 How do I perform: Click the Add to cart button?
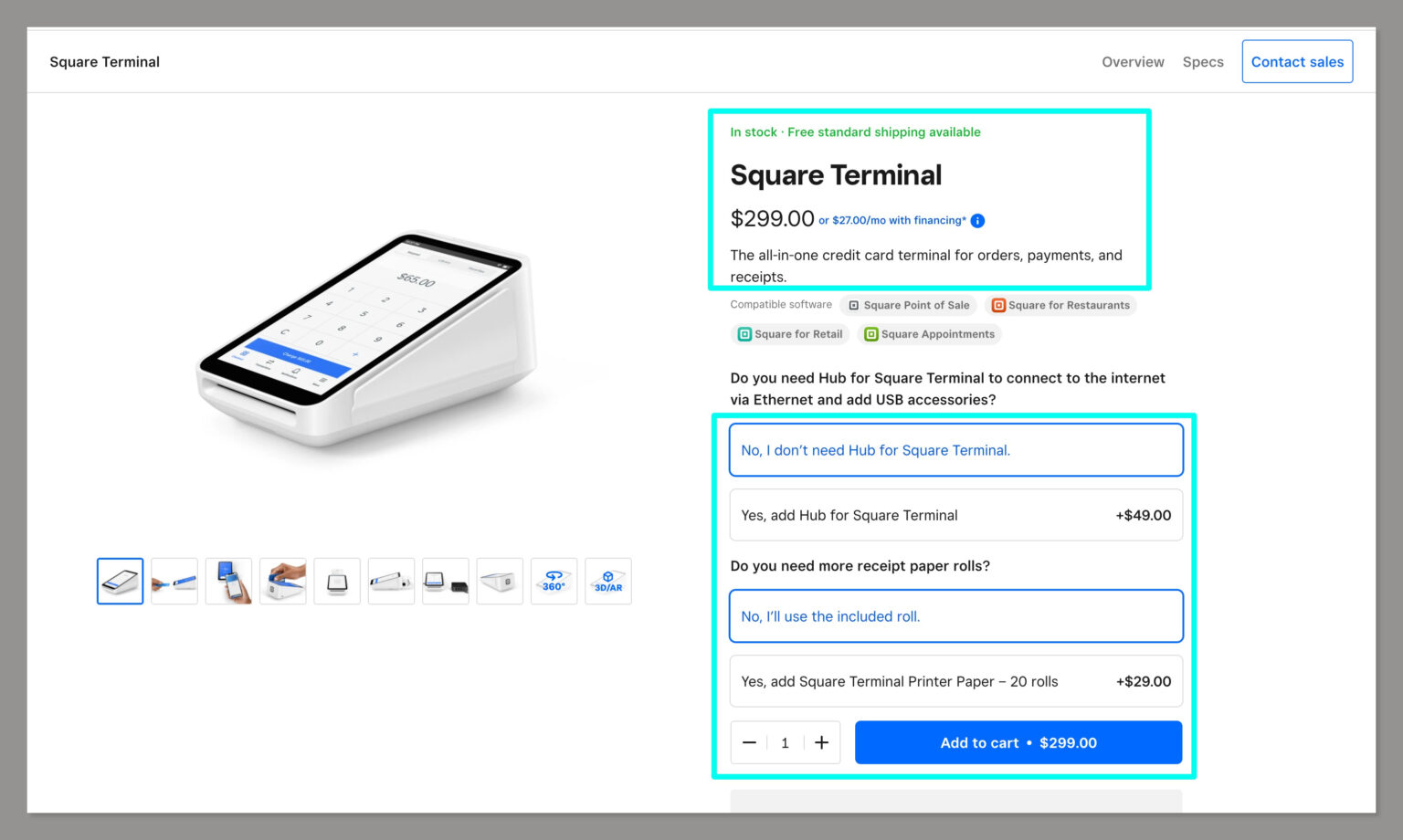pos(1018,742)
